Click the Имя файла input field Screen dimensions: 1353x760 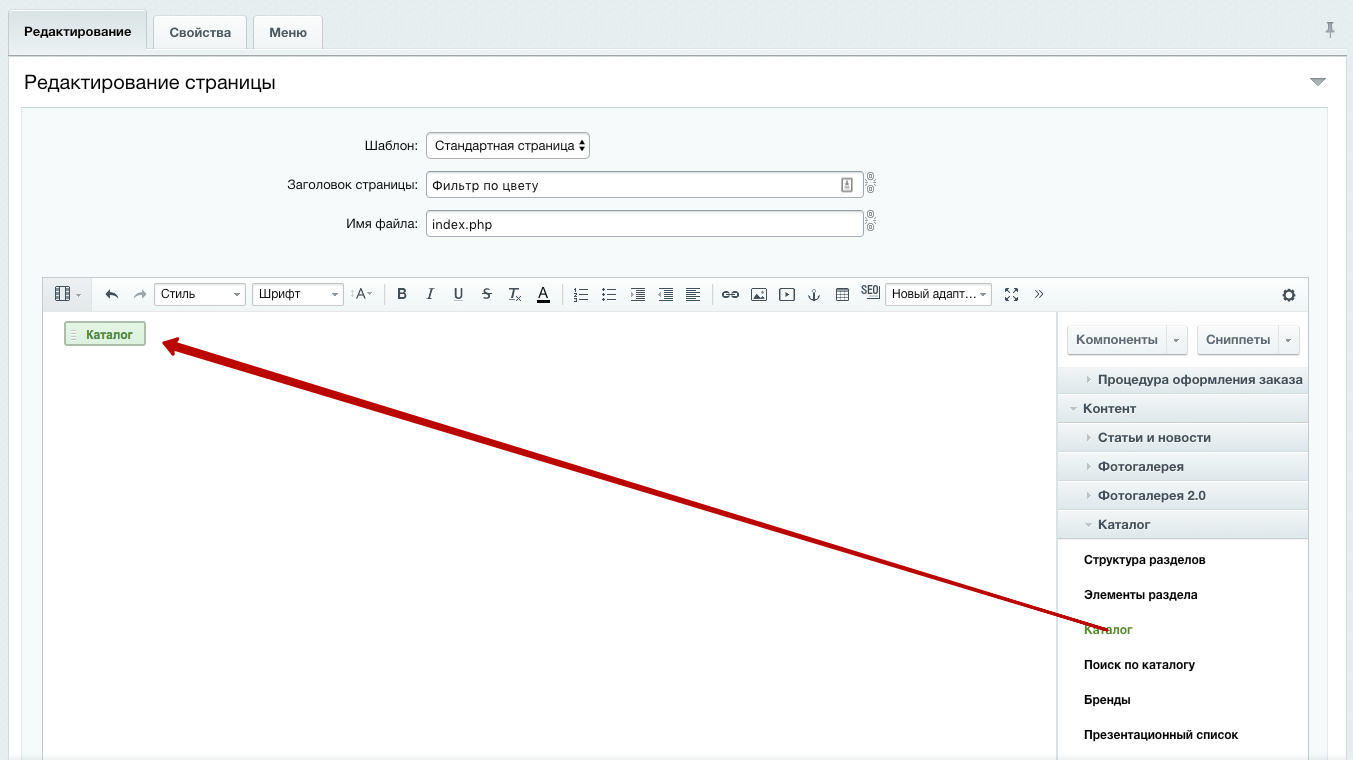[644, 224]
